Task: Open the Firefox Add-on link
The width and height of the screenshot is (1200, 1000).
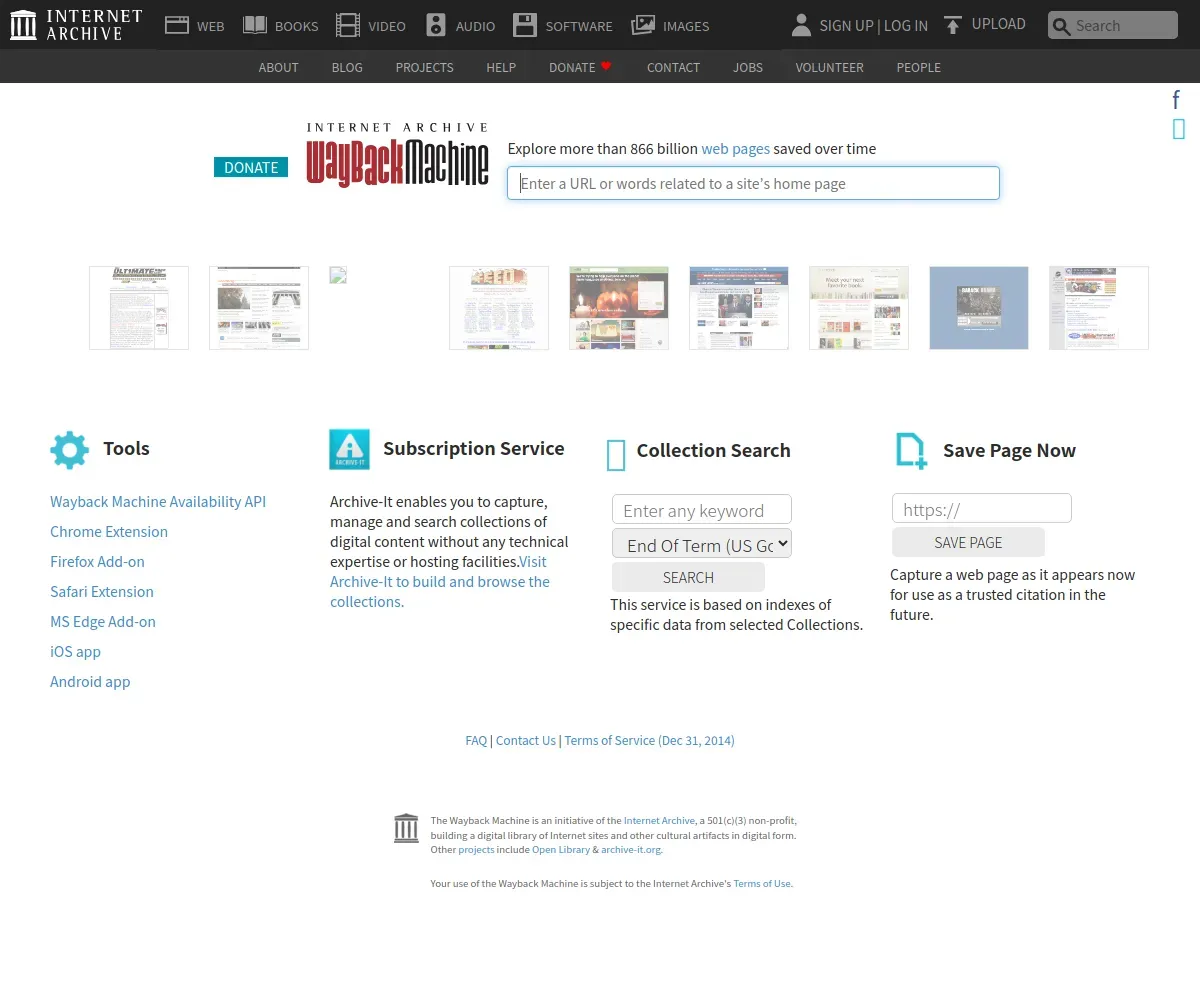Action: pyautogui.click(x=97, y=561)
